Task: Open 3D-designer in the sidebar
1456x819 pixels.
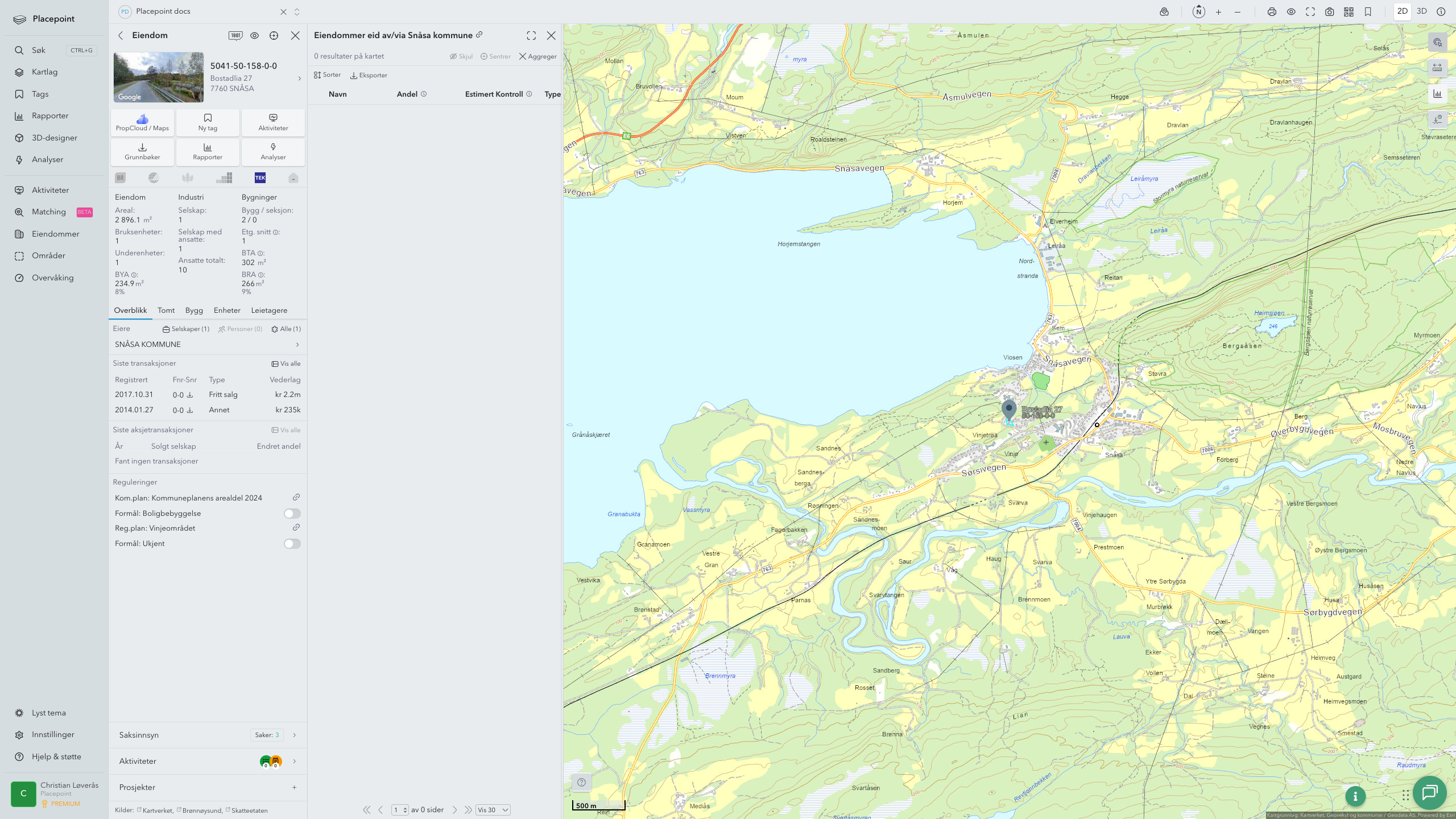Action: point(54,138)
